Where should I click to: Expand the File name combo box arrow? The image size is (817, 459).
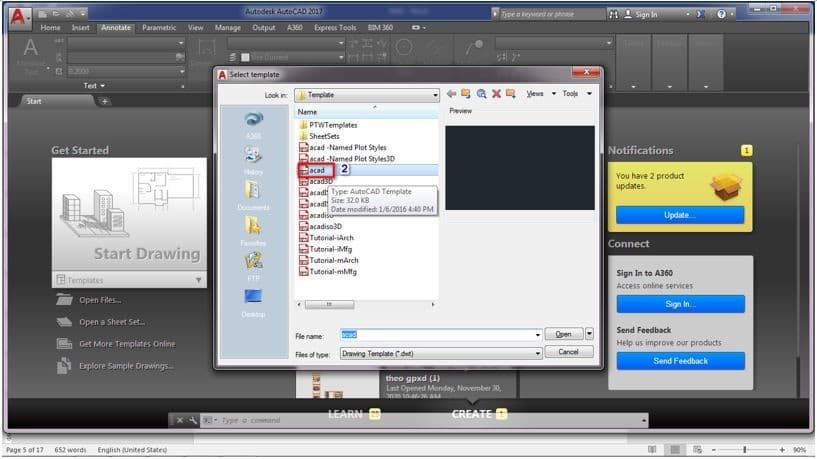point(538,335)
